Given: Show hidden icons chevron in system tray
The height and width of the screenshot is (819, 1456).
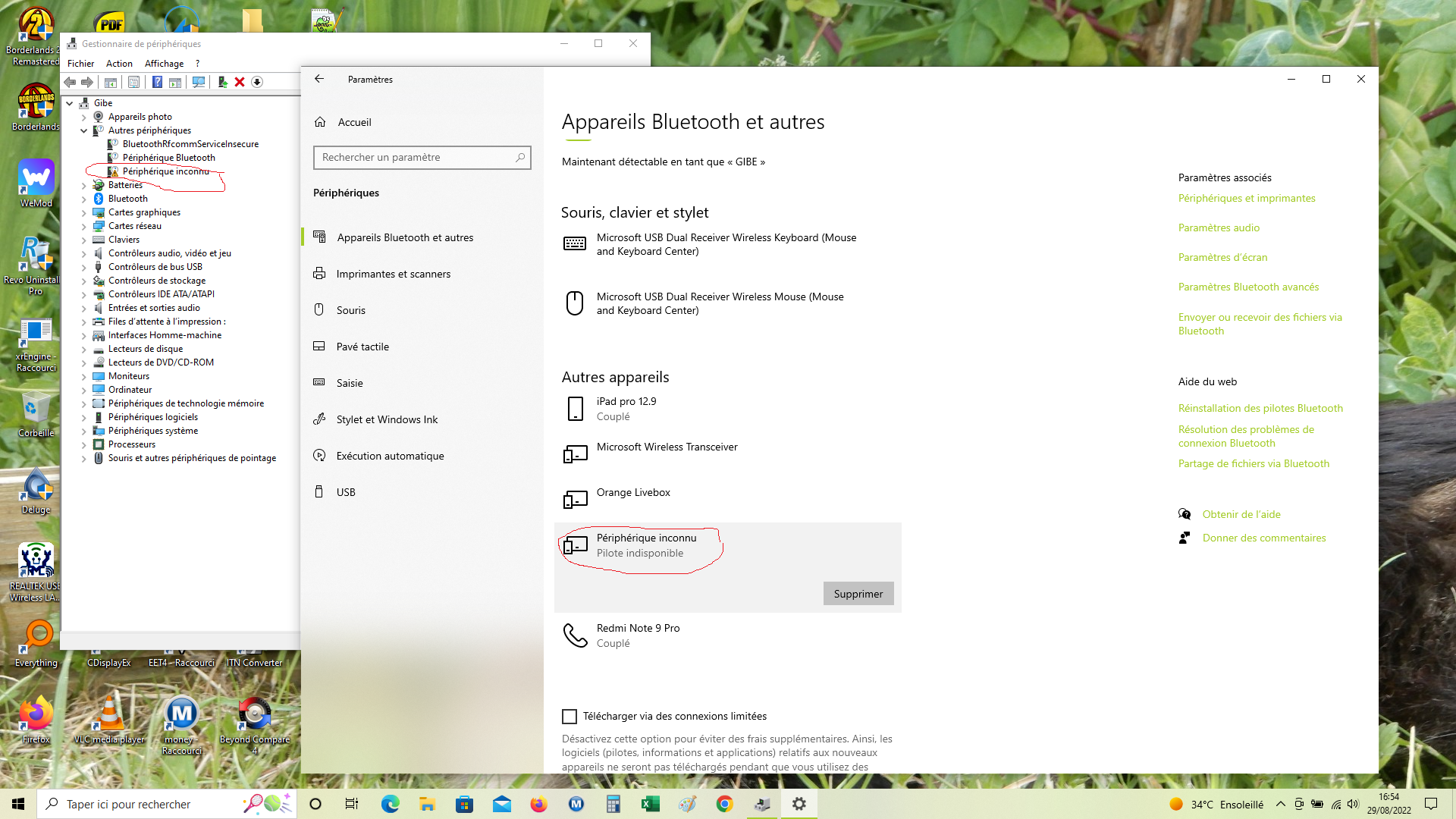Looking at the screenshot, I should coord(1280,804).
